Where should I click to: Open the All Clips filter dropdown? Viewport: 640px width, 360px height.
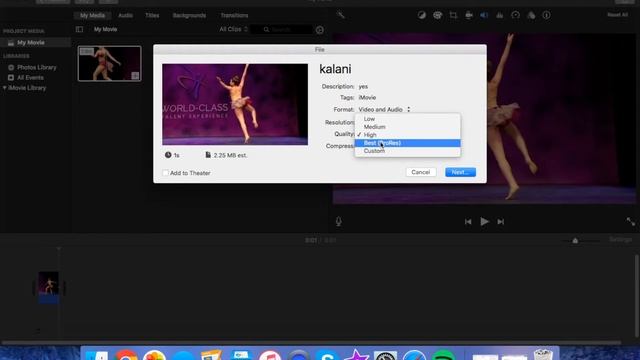click(x=233, y=29)
